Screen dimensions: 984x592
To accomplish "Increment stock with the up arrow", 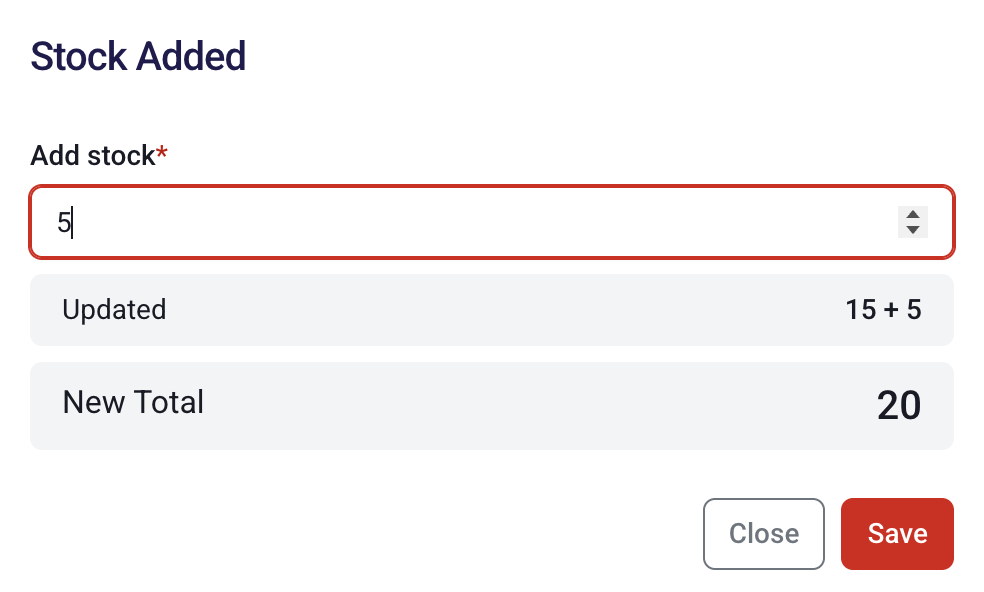I will pyautogui.click(x=912, y=214).
